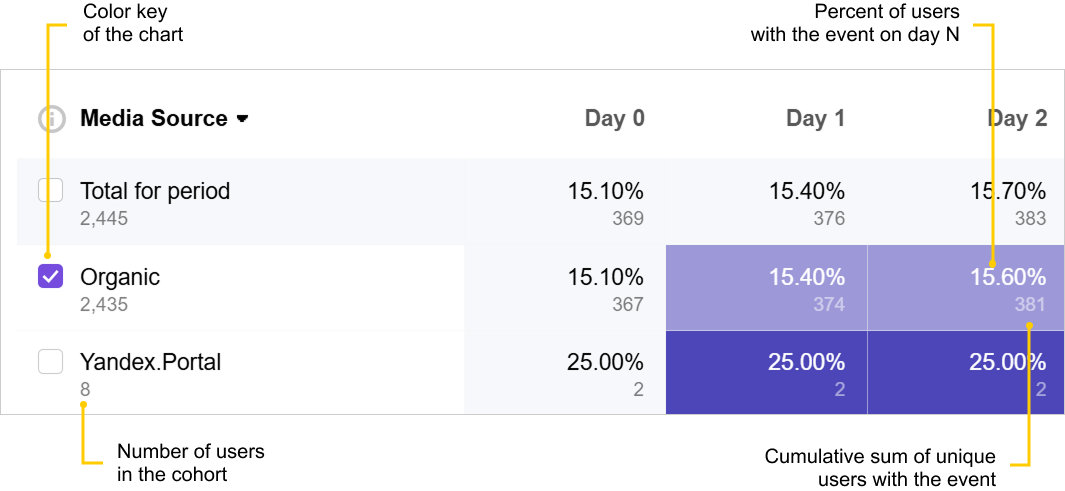Check the Total for period checkbox
The image size is (1065, 491).
click(x=51, y=190)
